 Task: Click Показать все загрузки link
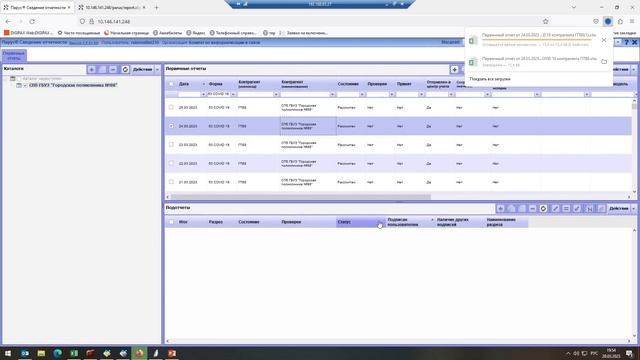point(490,79)
